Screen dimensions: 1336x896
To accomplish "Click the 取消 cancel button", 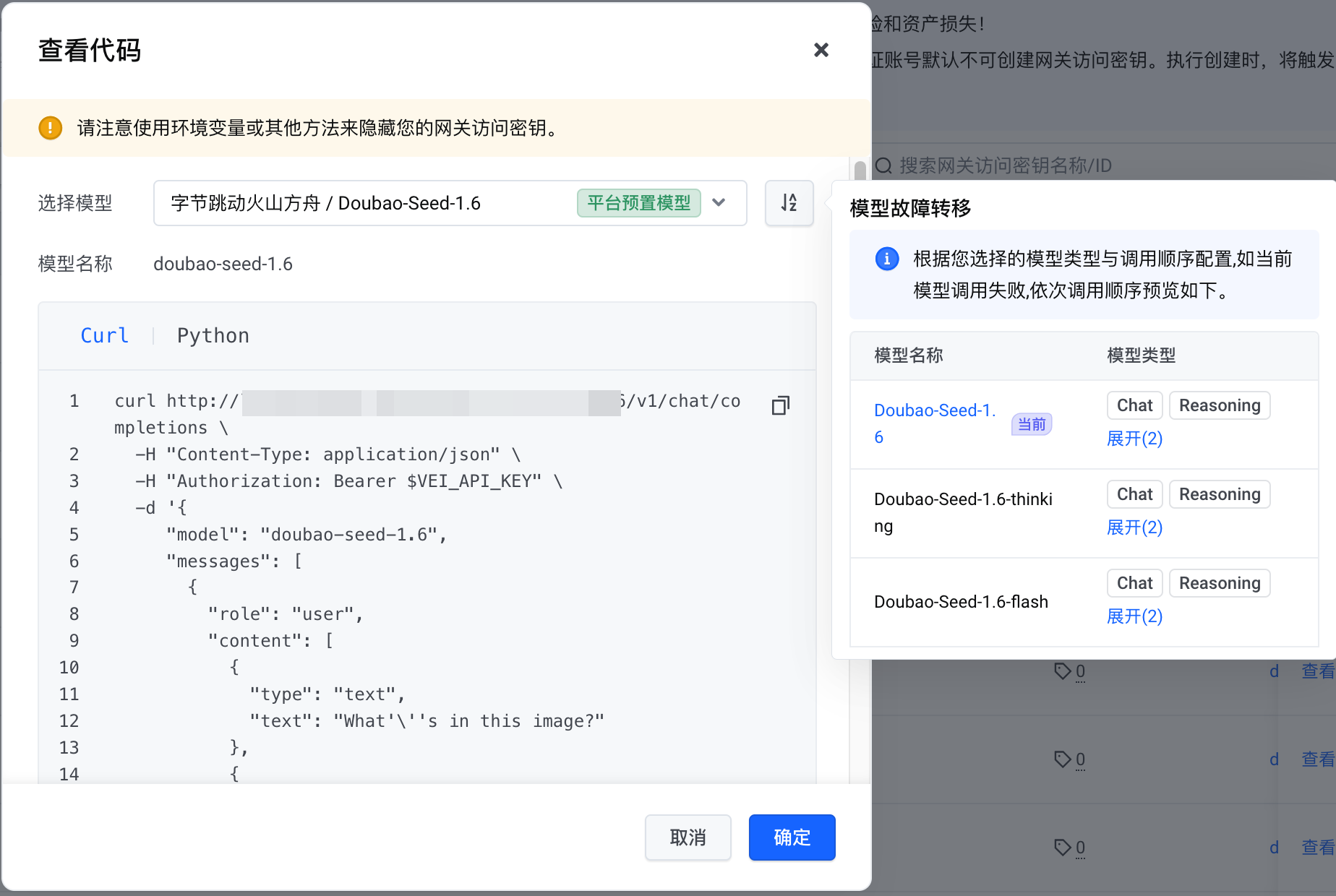I will 688,837.
